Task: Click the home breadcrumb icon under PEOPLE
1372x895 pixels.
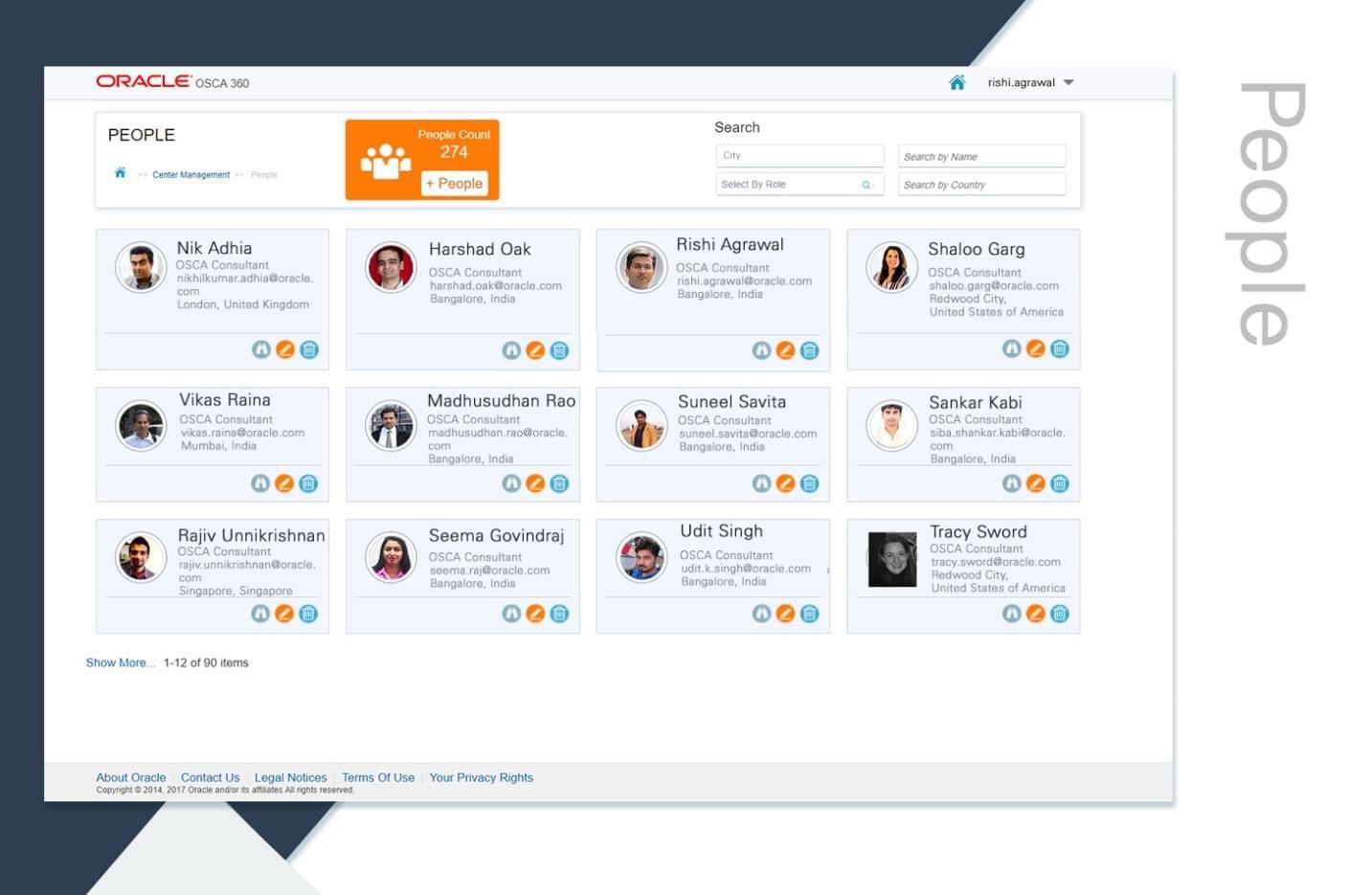Action: click(119, 173)
